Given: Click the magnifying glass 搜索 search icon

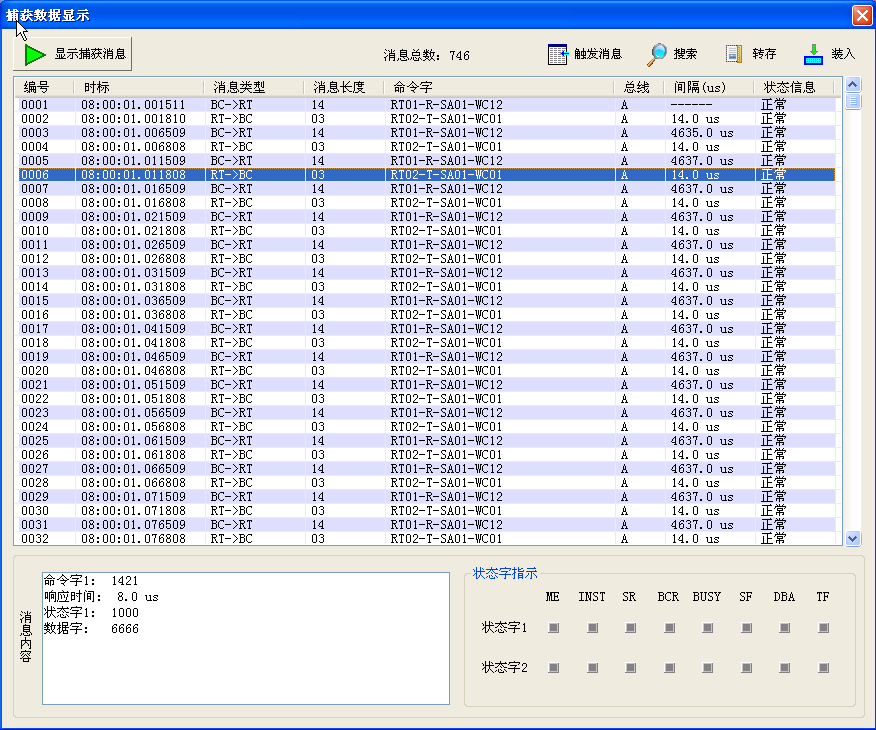Looking at the screenshot, I should tap(659, 53).
